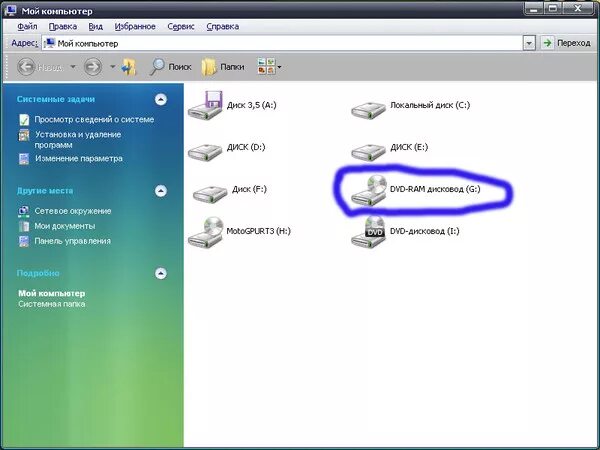The height and width of the screenshot is (450, 600).
Task: Click the My Computer title bar icon
Action: click(x=10, y=10)
